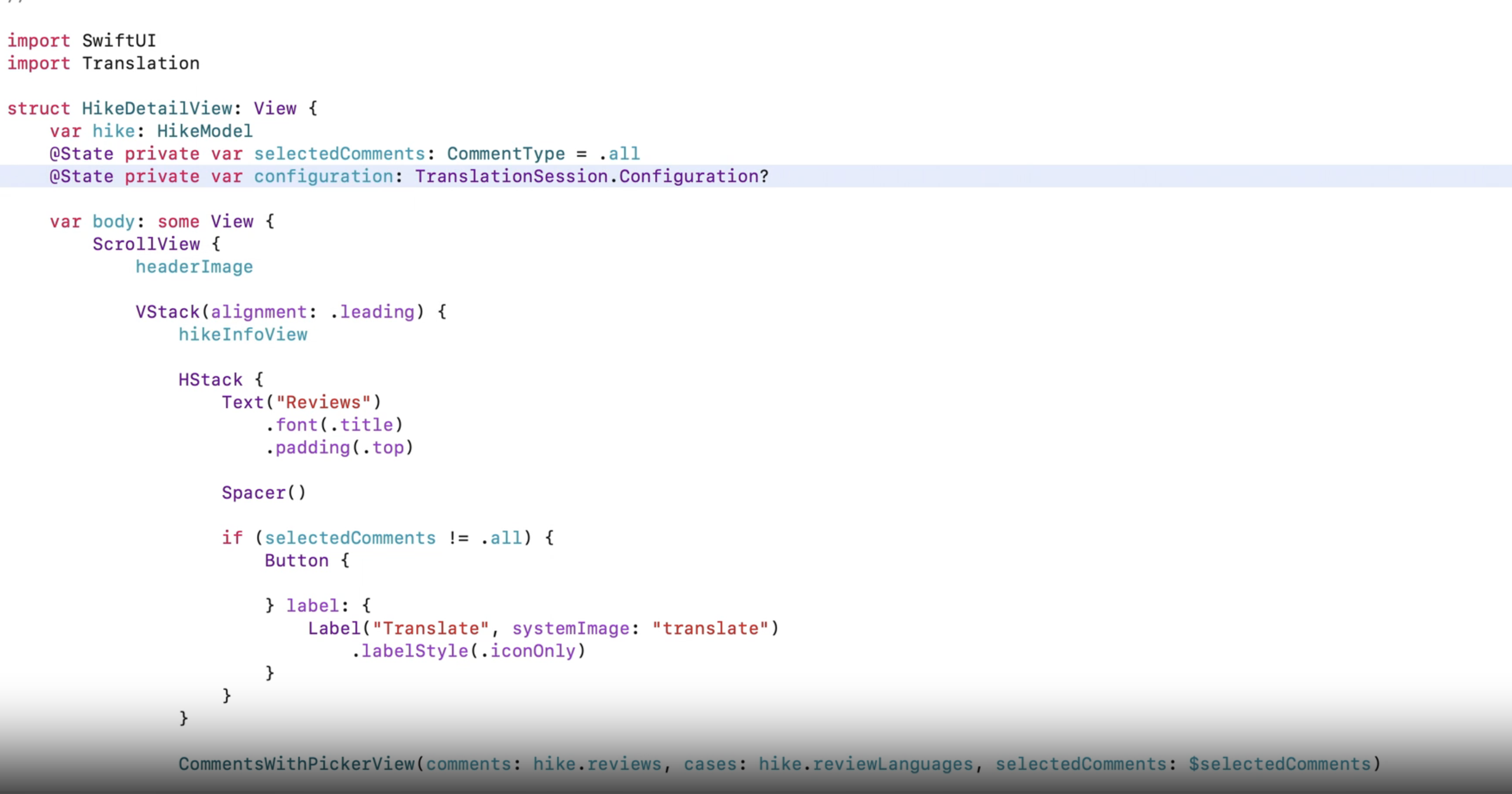
Task: Click the systemImage parameter label
Action: [x=571, y=628]
